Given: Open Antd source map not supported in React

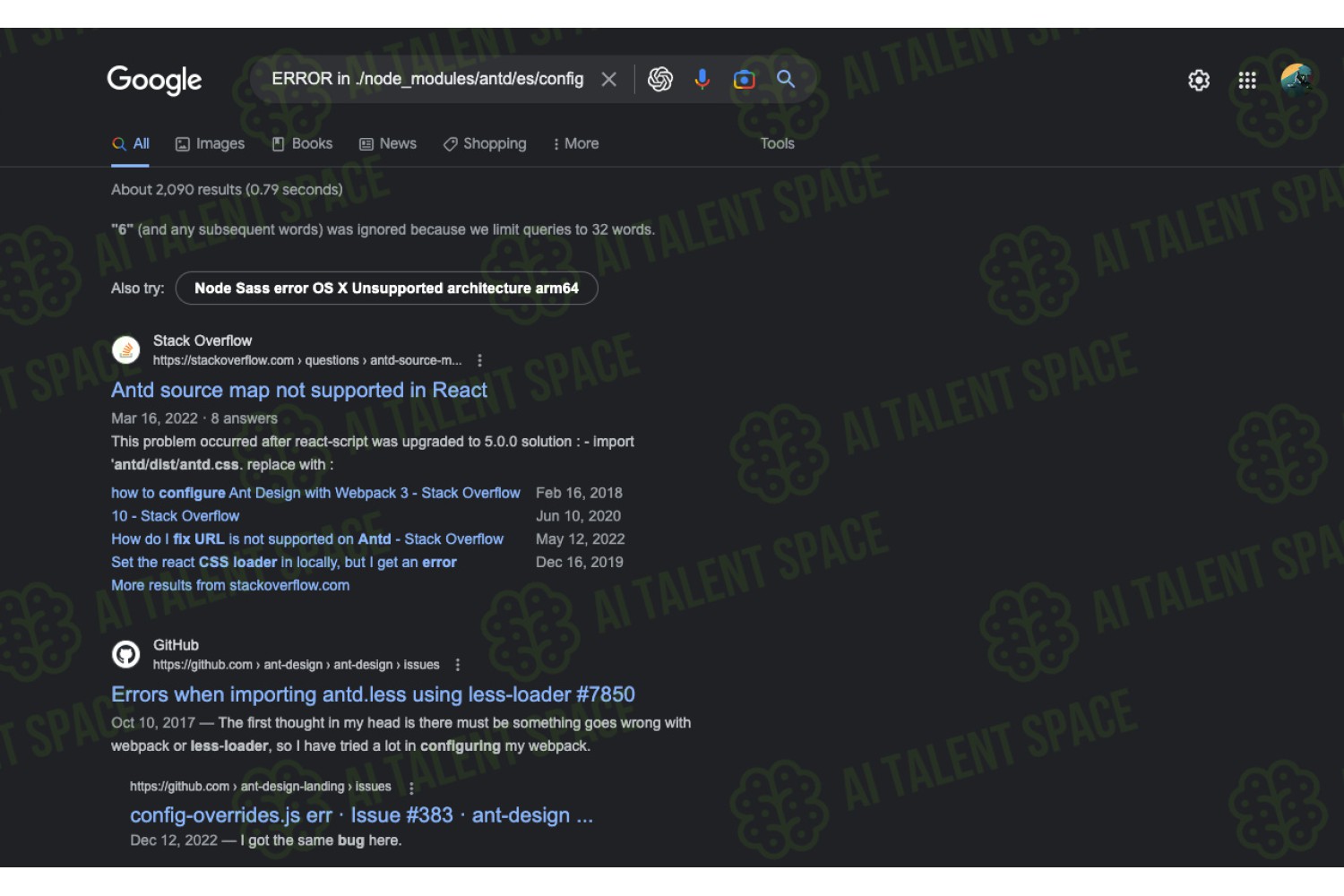Looking at the screenshot, I should [299, 391].
